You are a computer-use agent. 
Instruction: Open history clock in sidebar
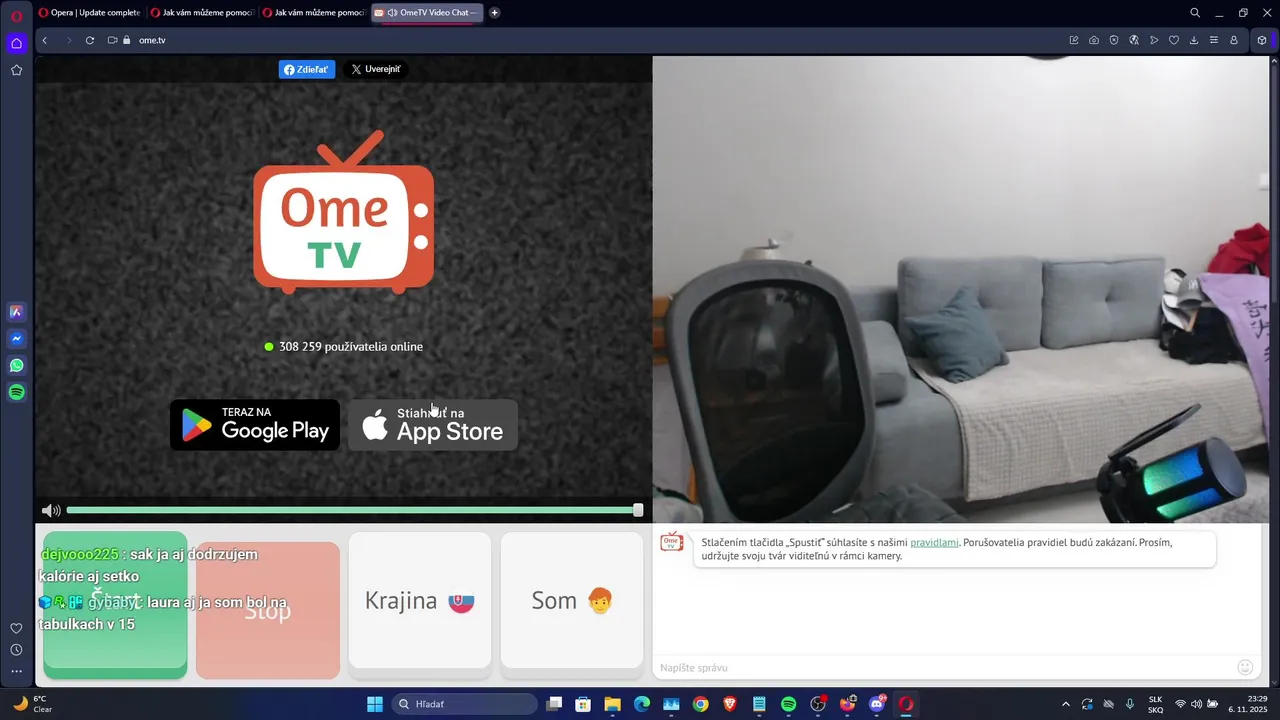[x=16, y=650]
